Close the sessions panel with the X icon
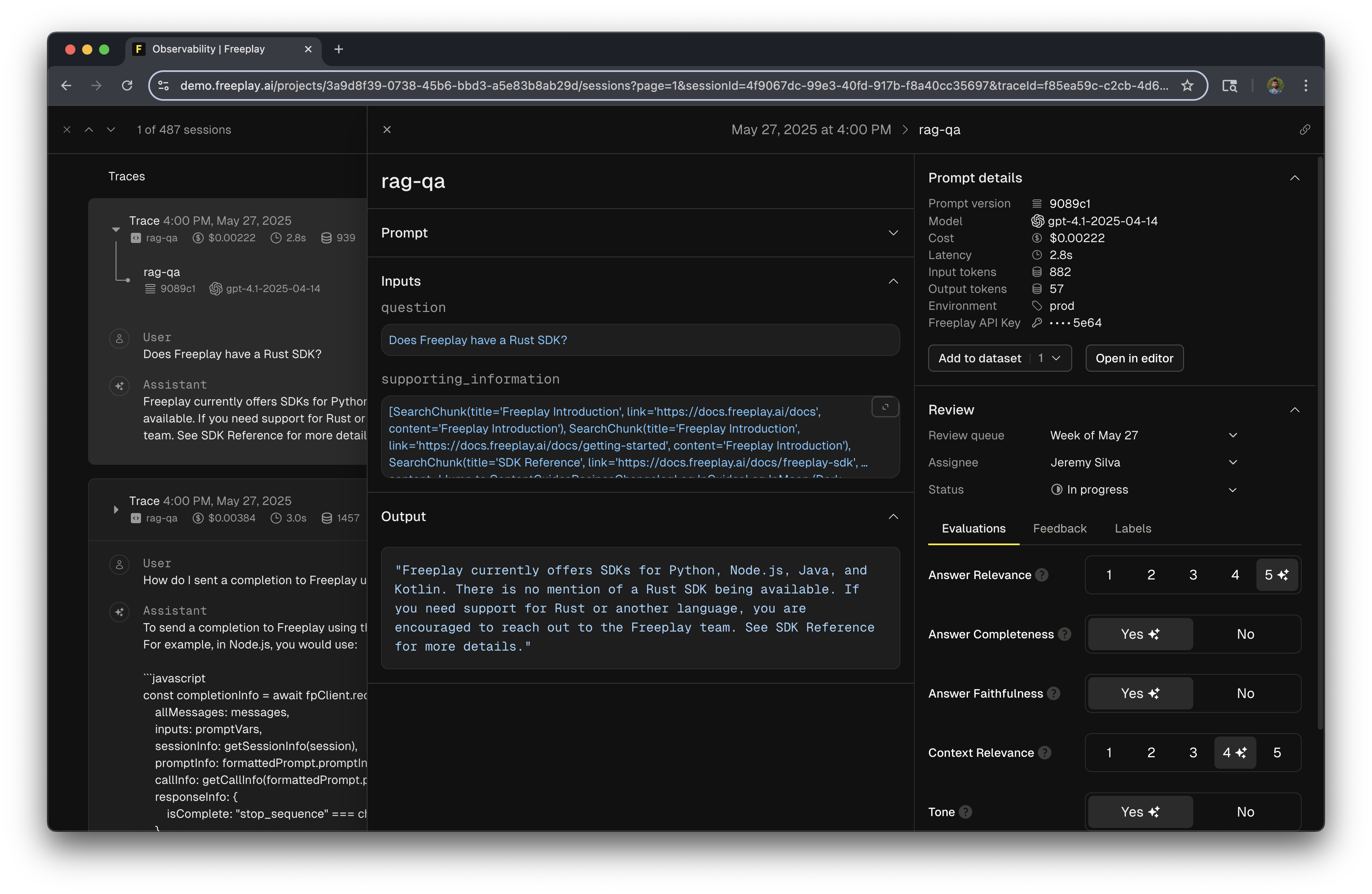Screen dimensions: 1372x894 67,130
